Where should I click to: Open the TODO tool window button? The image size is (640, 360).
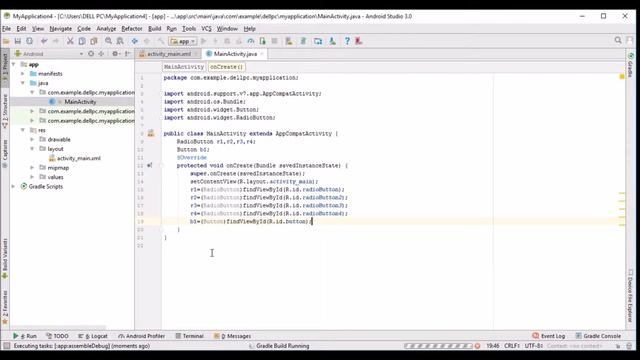57,336
